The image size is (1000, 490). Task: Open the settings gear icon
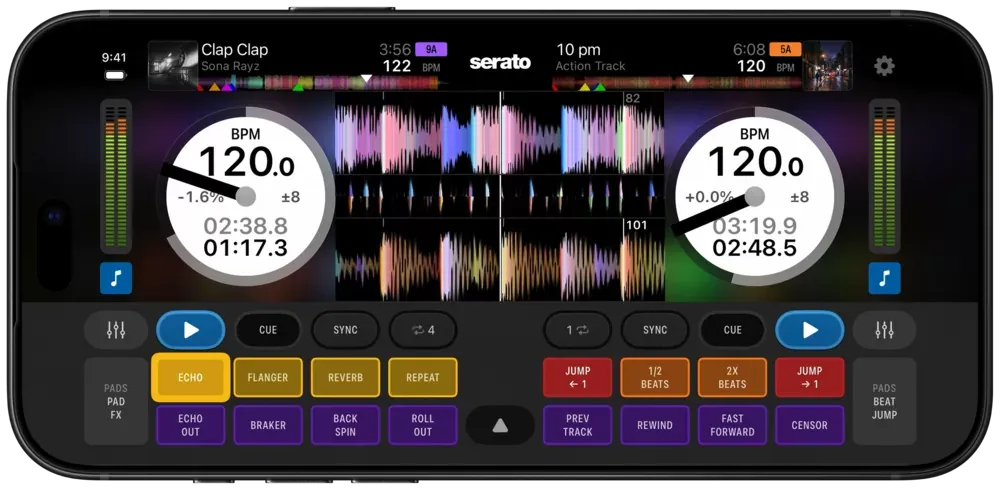[884, 66]
